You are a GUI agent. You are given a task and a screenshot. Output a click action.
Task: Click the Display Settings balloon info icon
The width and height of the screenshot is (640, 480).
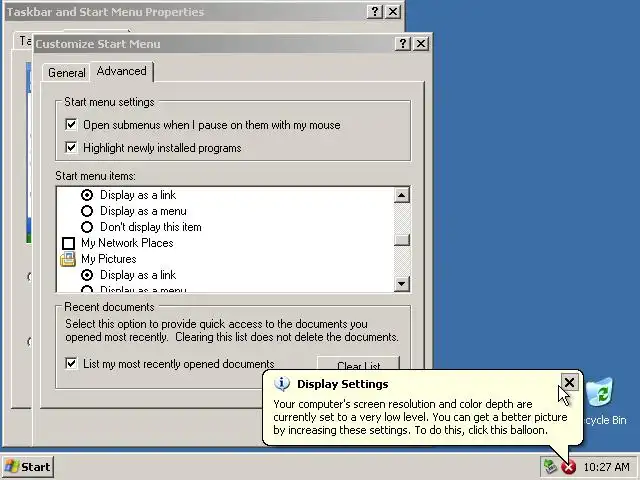point(282,384)
